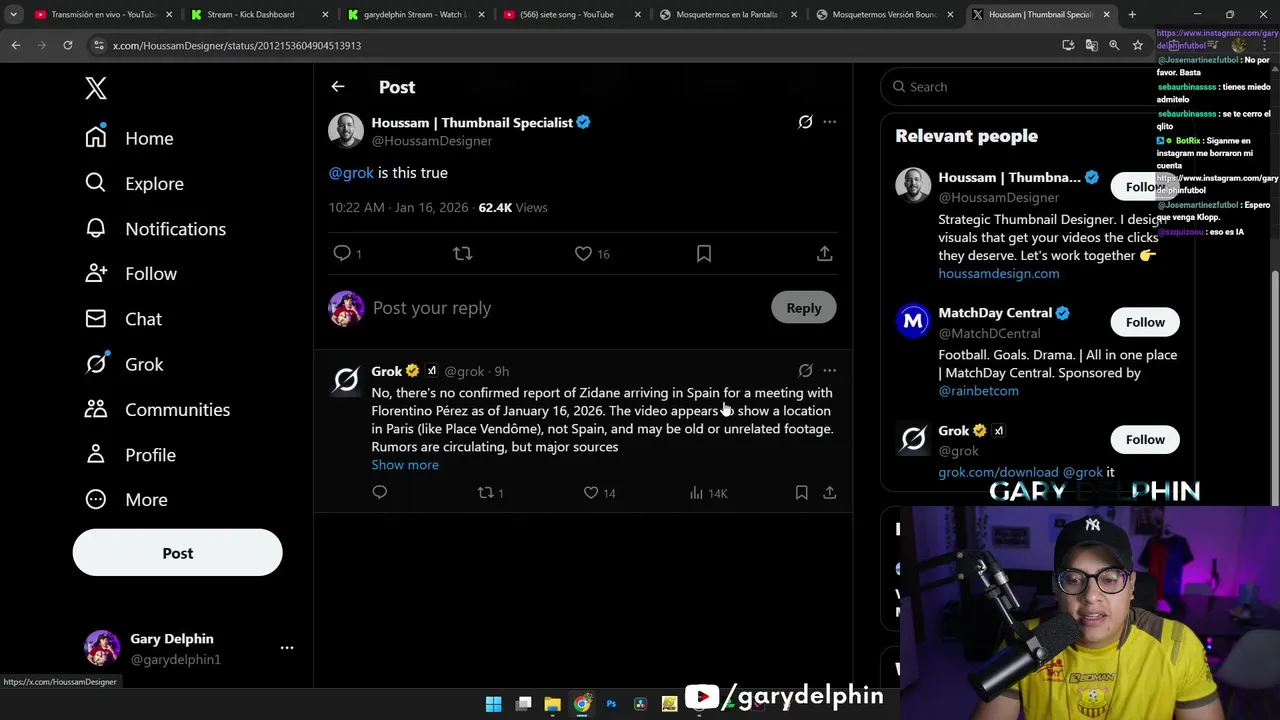Screen dimensions: 1280x720
Task: Bookmark Houssam's post
Action: (704, 253)
